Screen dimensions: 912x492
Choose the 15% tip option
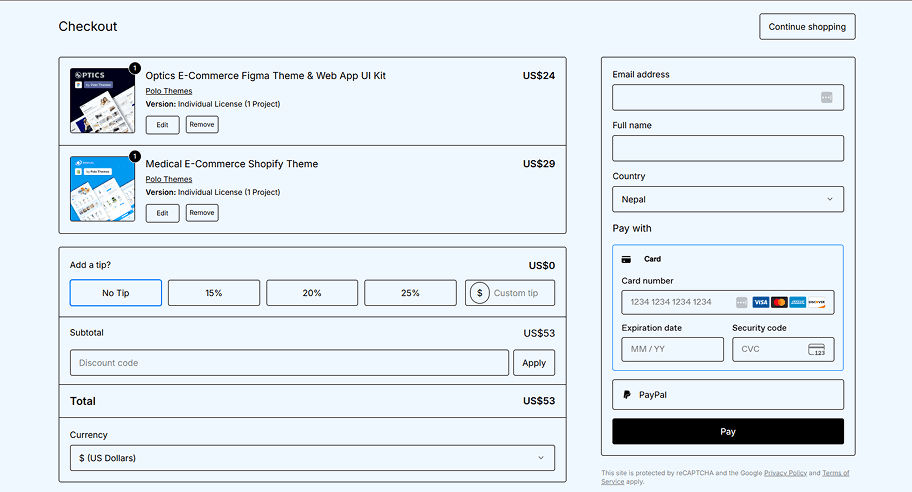(x=213, y=293)
